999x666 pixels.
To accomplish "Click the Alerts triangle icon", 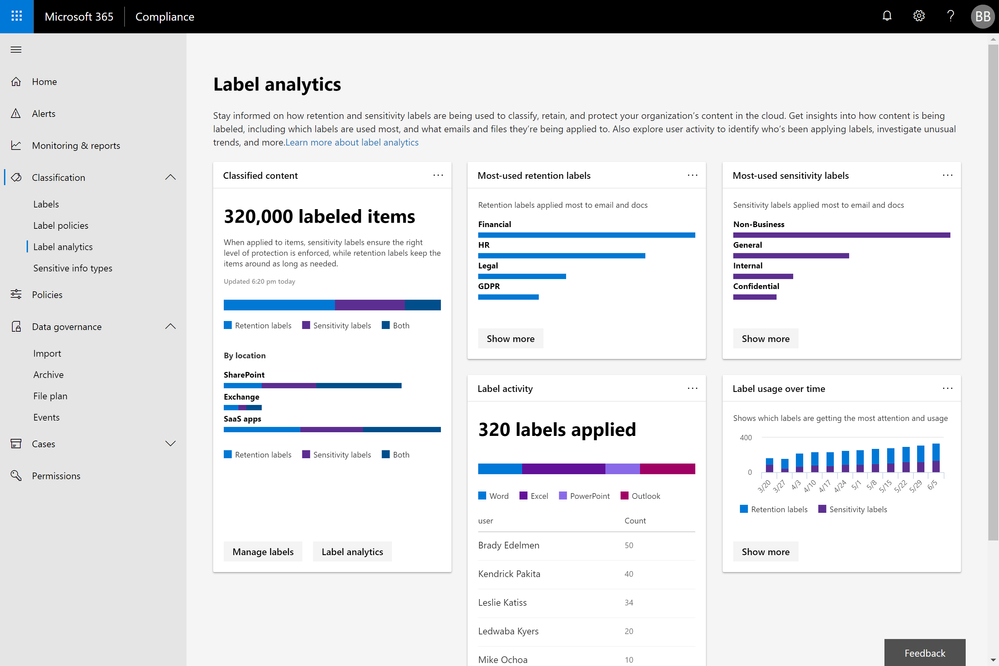I will pos(16,113).
